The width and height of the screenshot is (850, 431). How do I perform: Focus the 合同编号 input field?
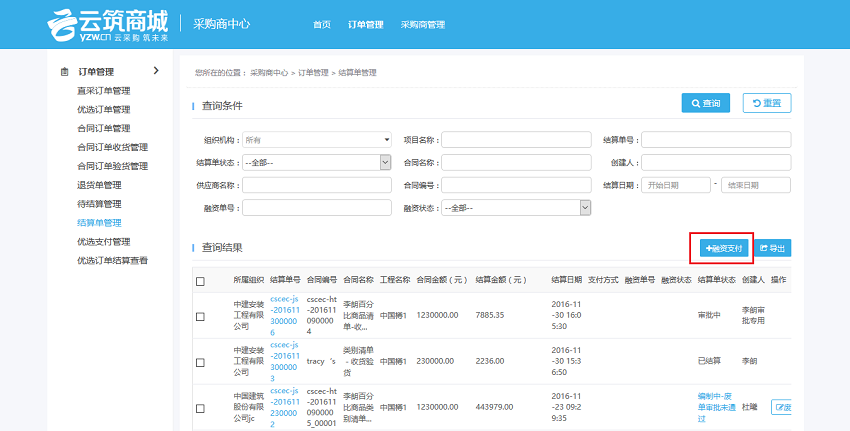tap(516, 185)
